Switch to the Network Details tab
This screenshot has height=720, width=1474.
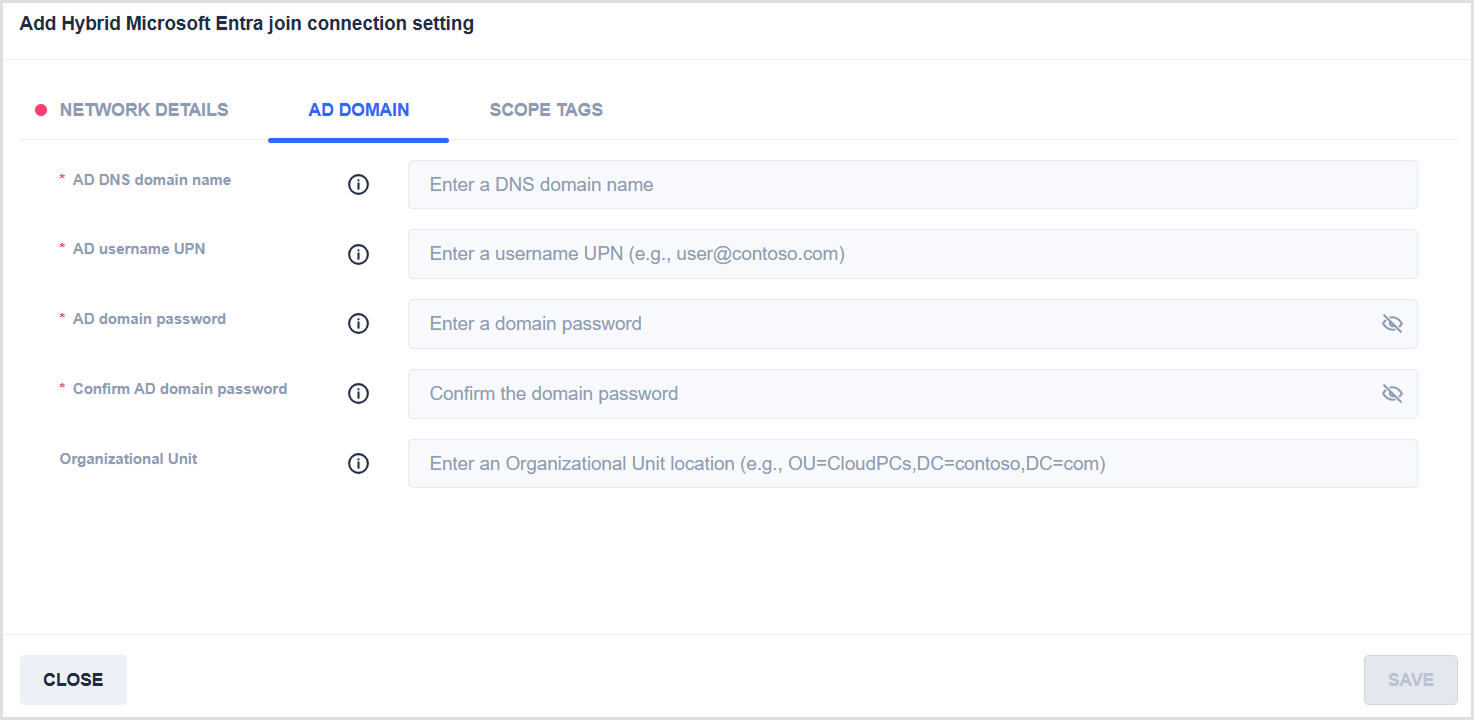coord(144,110)
